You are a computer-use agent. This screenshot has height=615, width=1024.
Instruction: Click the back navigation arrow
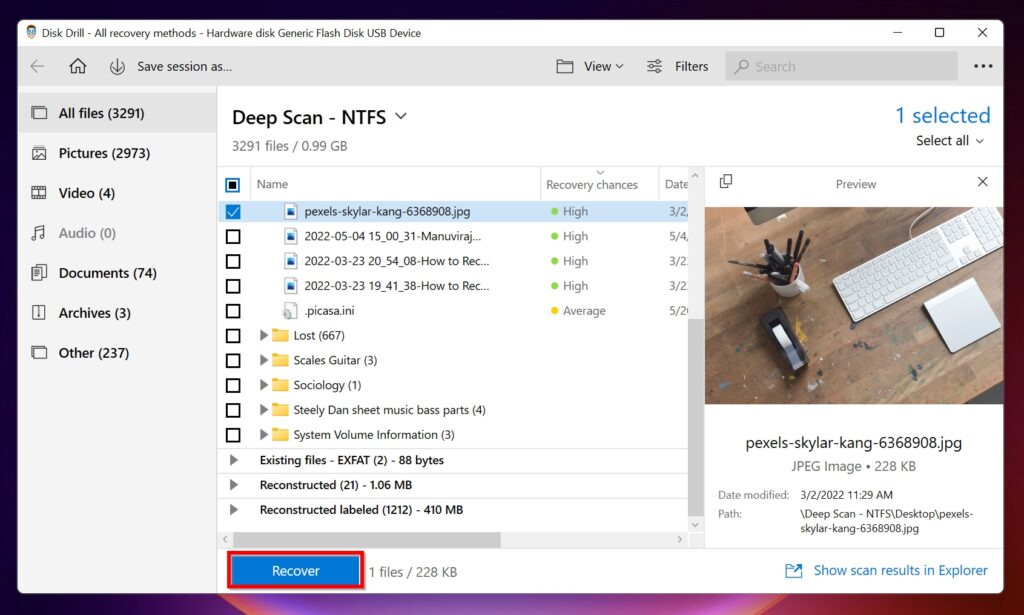[36, 66]
